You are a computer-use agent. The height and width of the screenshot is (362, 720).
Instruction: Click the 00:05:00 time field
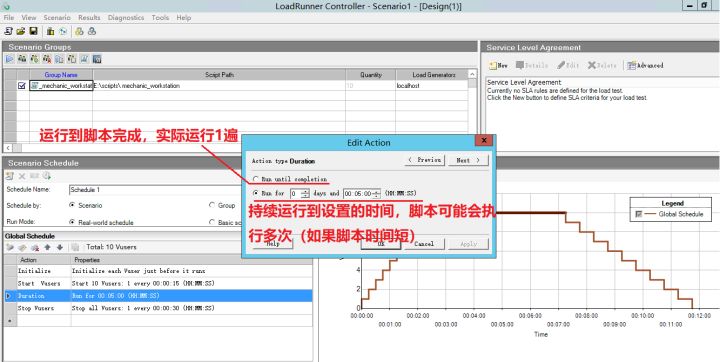(358, 193)
